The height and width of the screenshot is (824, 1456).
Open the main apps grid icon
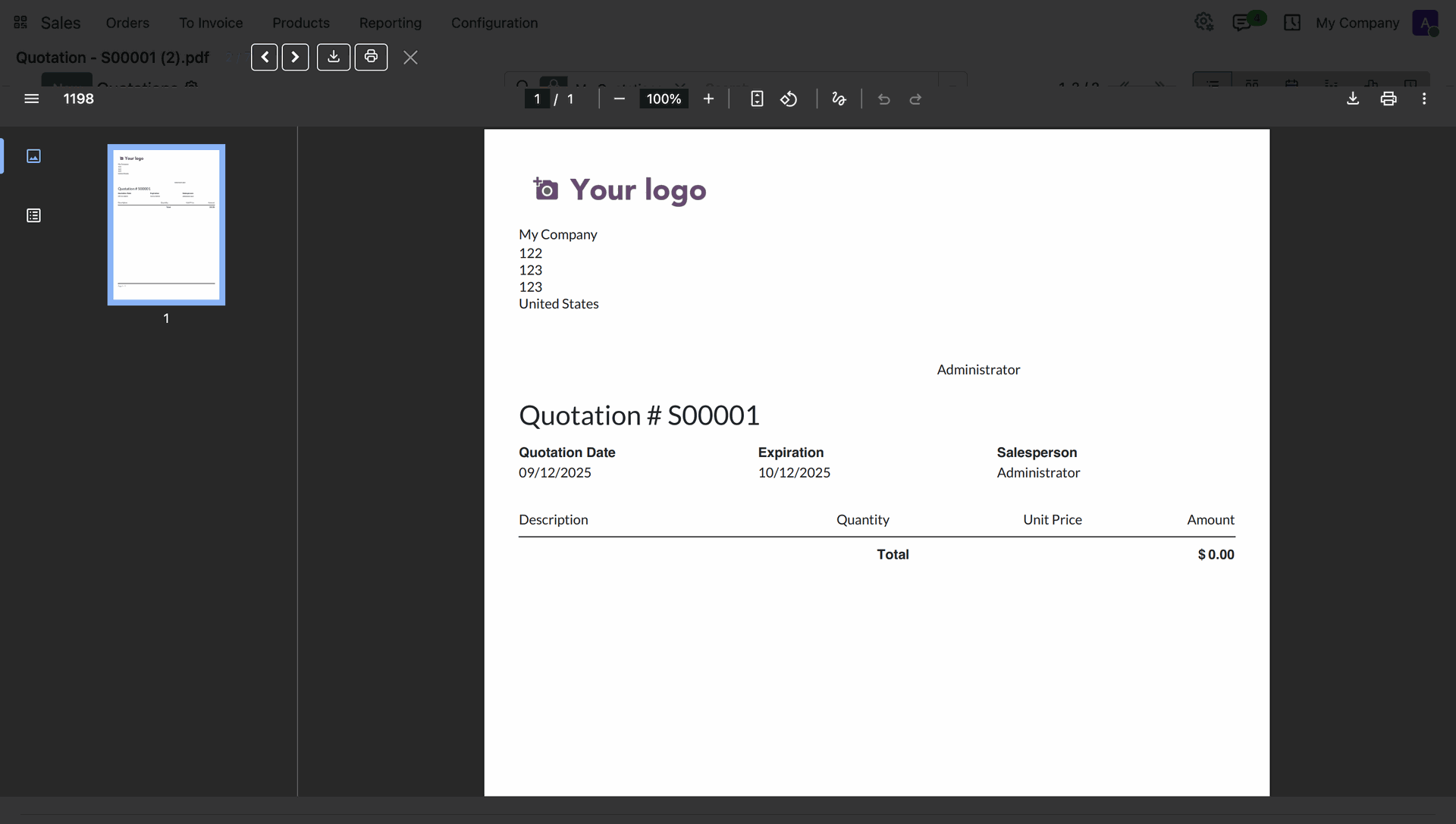20,23
